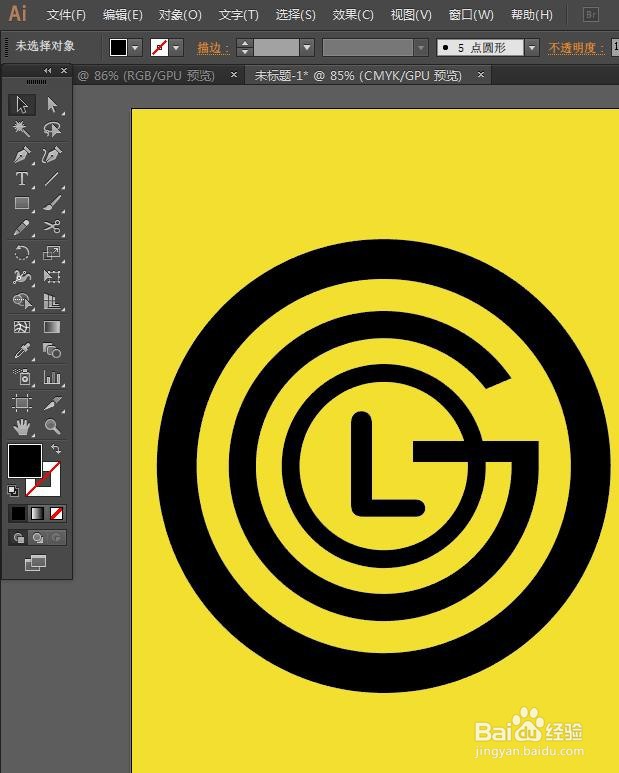Open the 效果(C) menu
Screen dimensions: 619x773
[352, 15]
